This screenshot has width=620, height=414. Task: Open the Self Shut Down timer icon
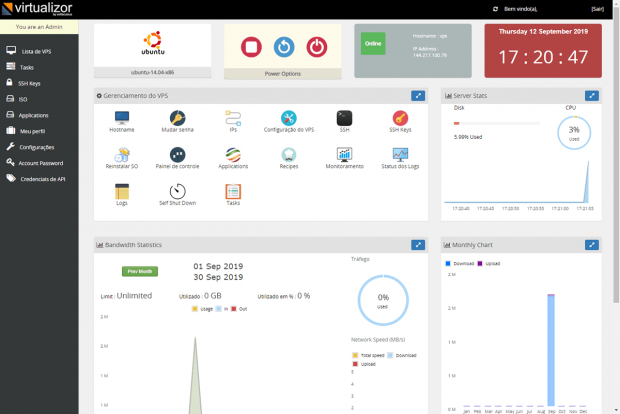pyautogui.click(x=178, y=191)
